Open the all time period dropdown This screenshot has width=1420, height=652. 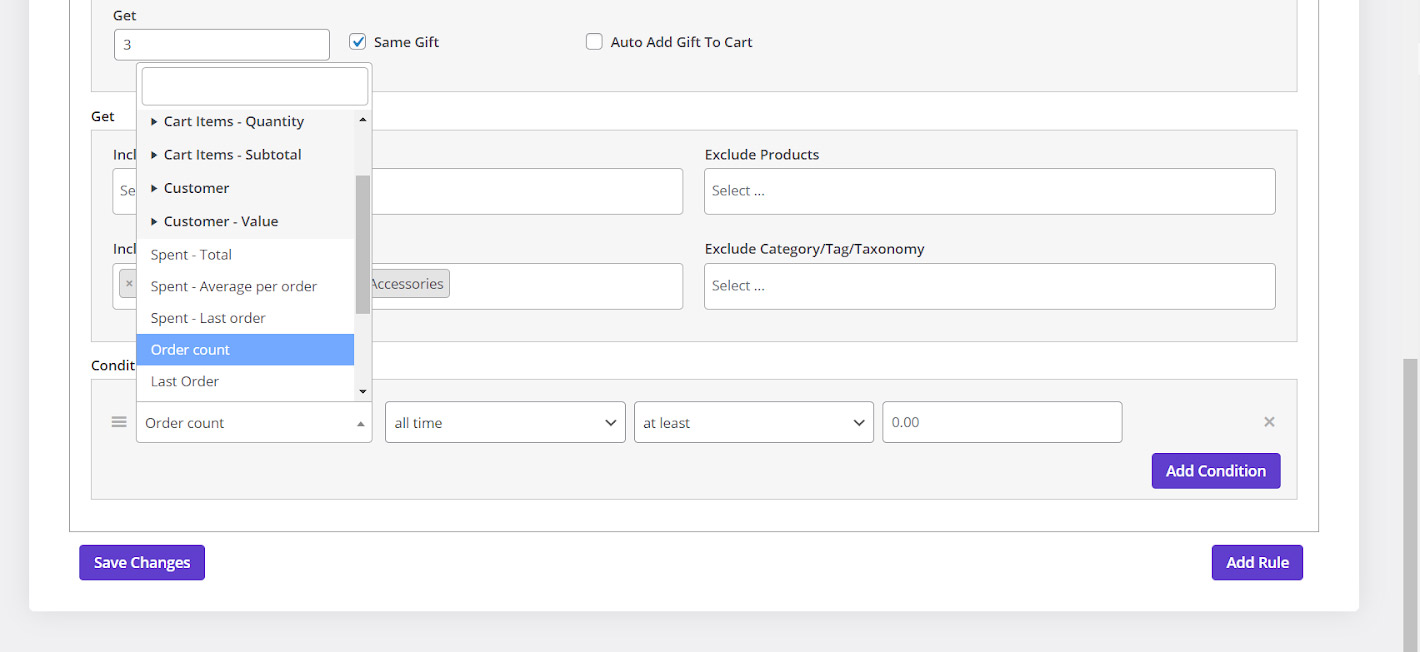[x=505, y=423]
